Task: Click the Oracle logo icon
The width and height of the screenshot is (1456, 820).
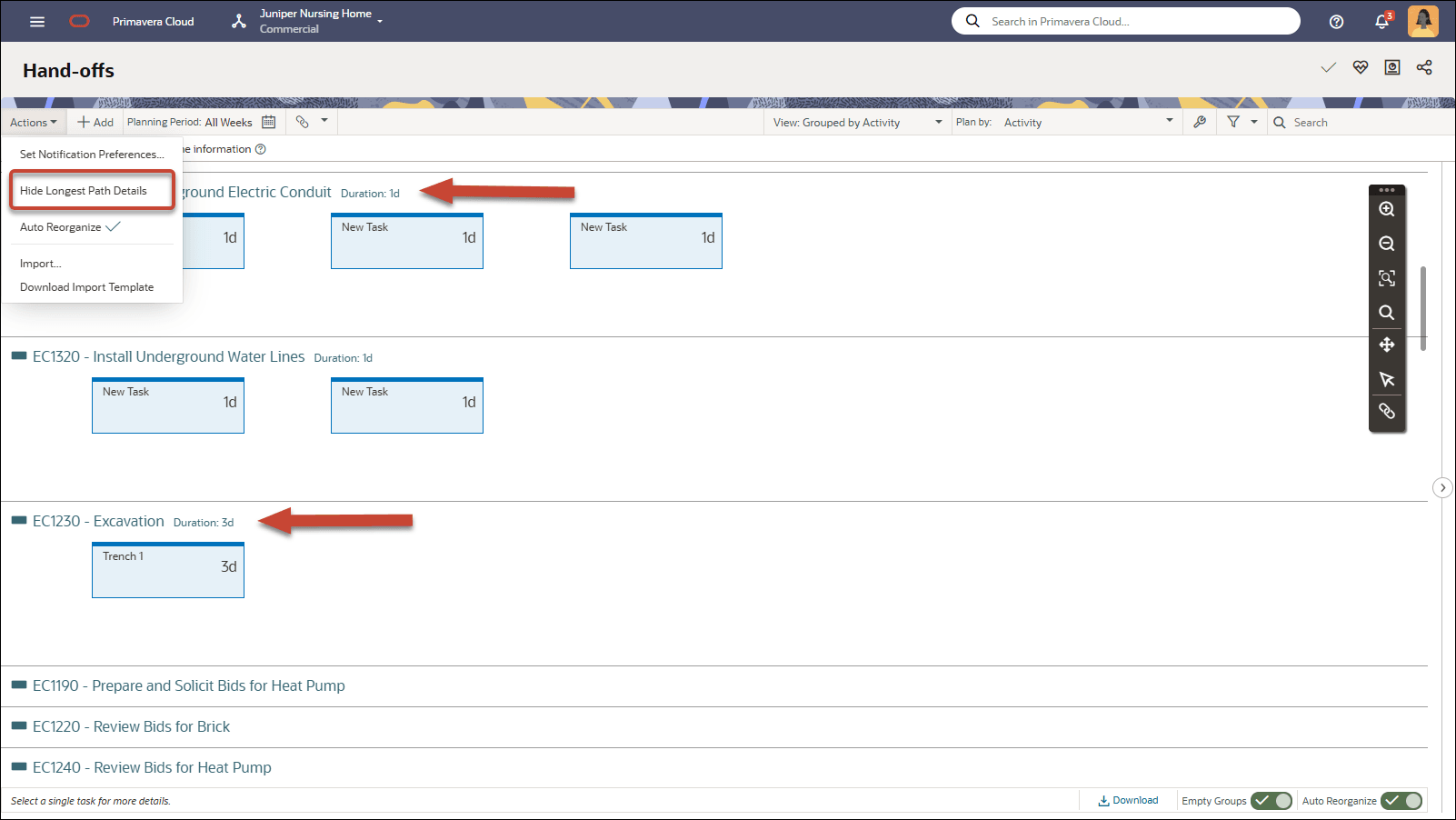Action: pyautogui.click(x=80, y=21)
